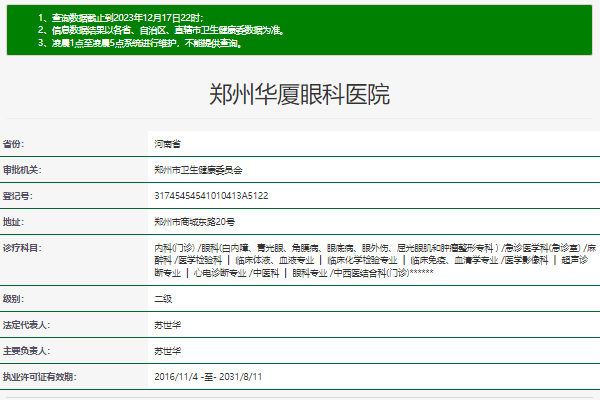This screenshot has height=400, width=600.
Task: Select the 地址 label
Action: pos(13,222)
